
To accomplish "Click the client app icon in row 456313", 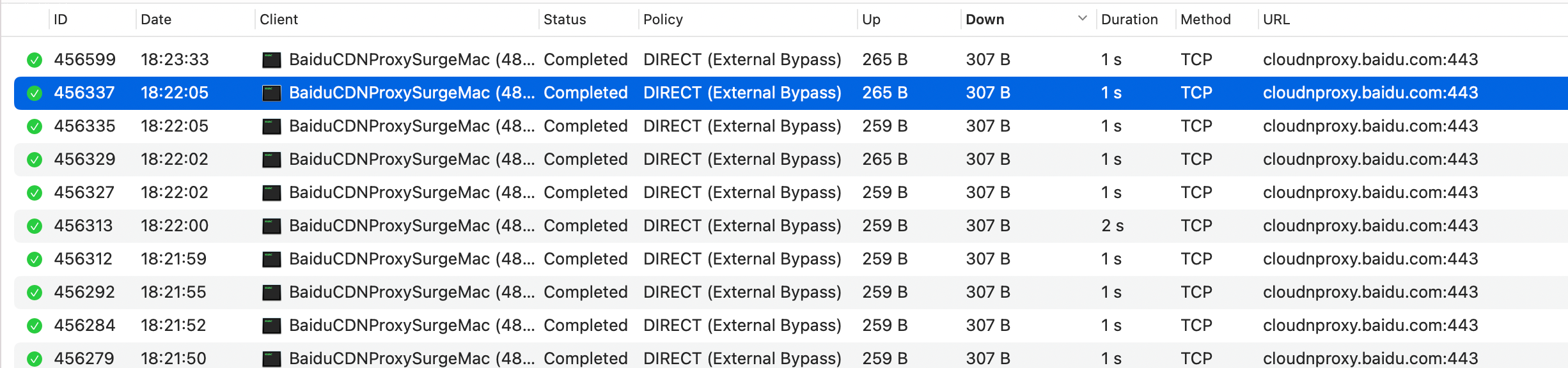I will pyautogui.click(x=272, y=226).
